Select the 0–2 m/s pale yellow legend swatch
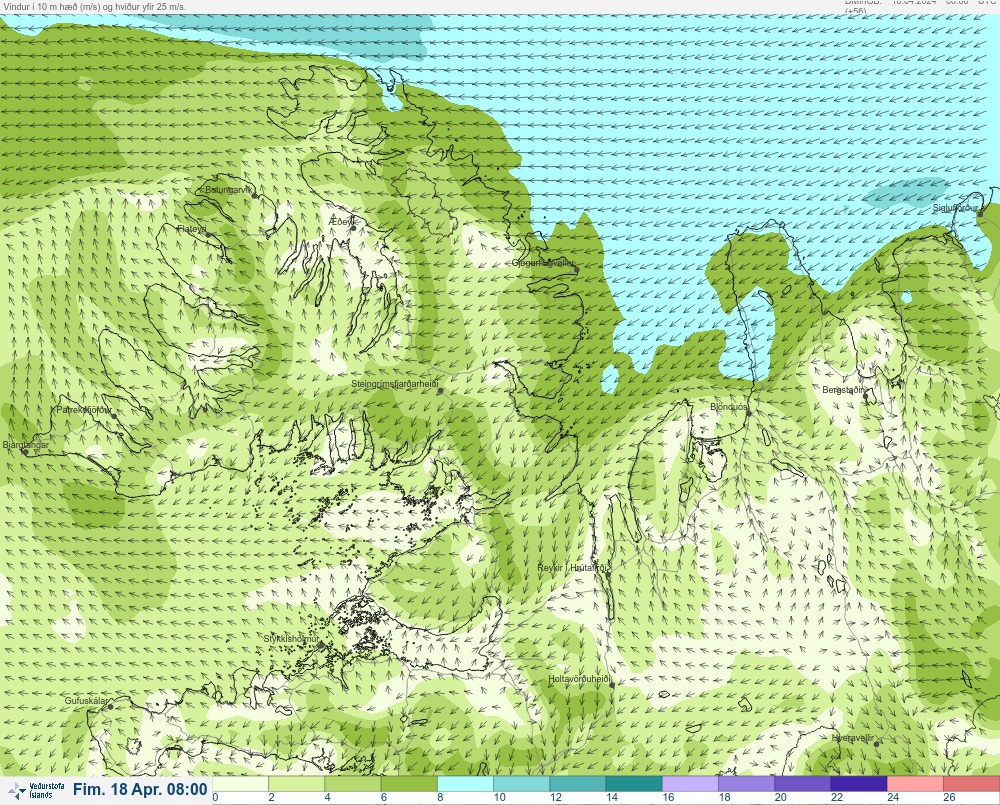 point(240,783)
